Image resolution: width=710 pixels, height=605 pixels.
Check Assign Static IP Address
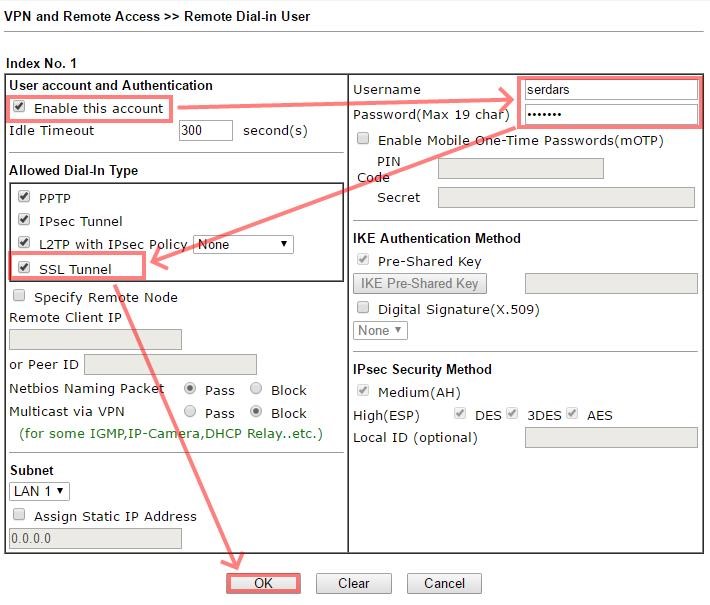tap(19, 516)
